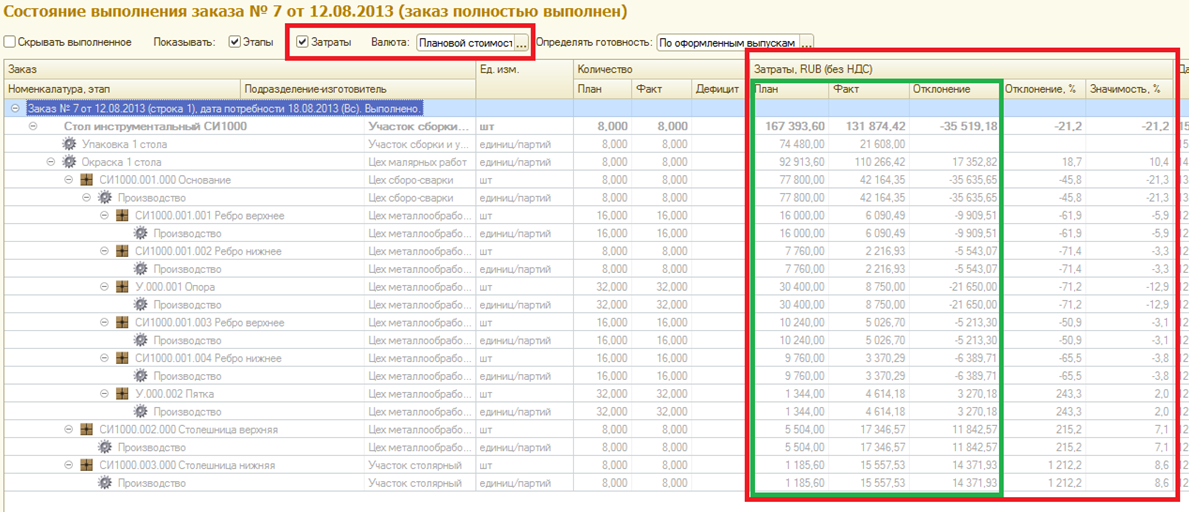Collapse the СИ1000.001.004 Ребро нижнее node

coord(106,359)
